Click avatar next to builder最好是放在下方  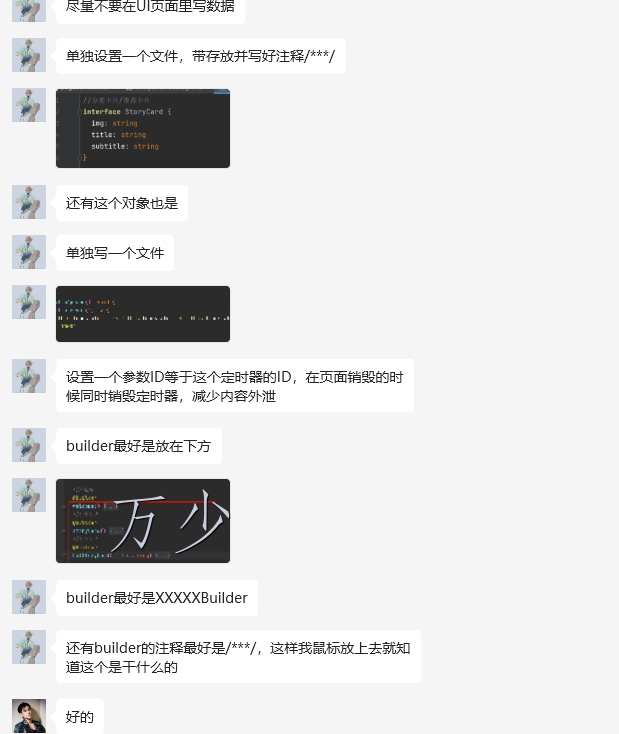pyautogui.click(x=29, y=445)
